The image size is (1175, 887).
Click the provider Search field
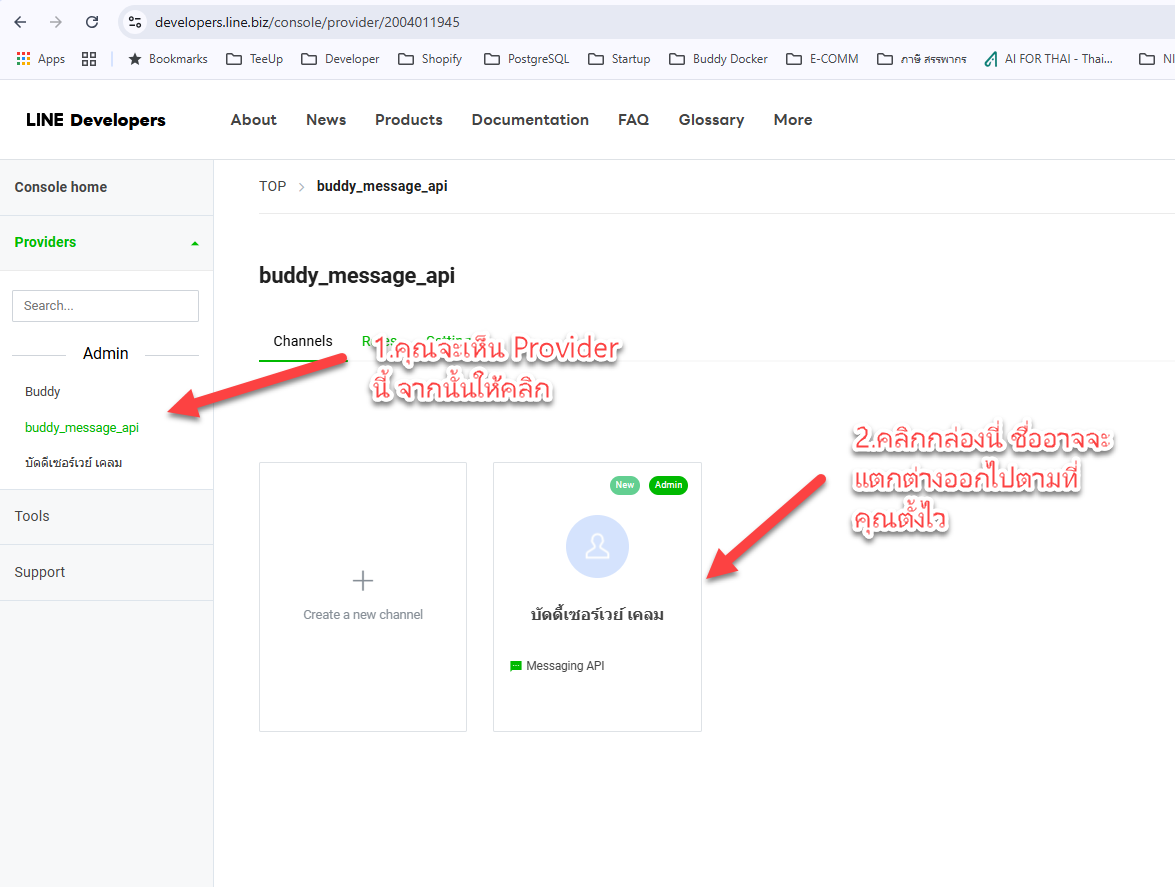tap(106, 306)
